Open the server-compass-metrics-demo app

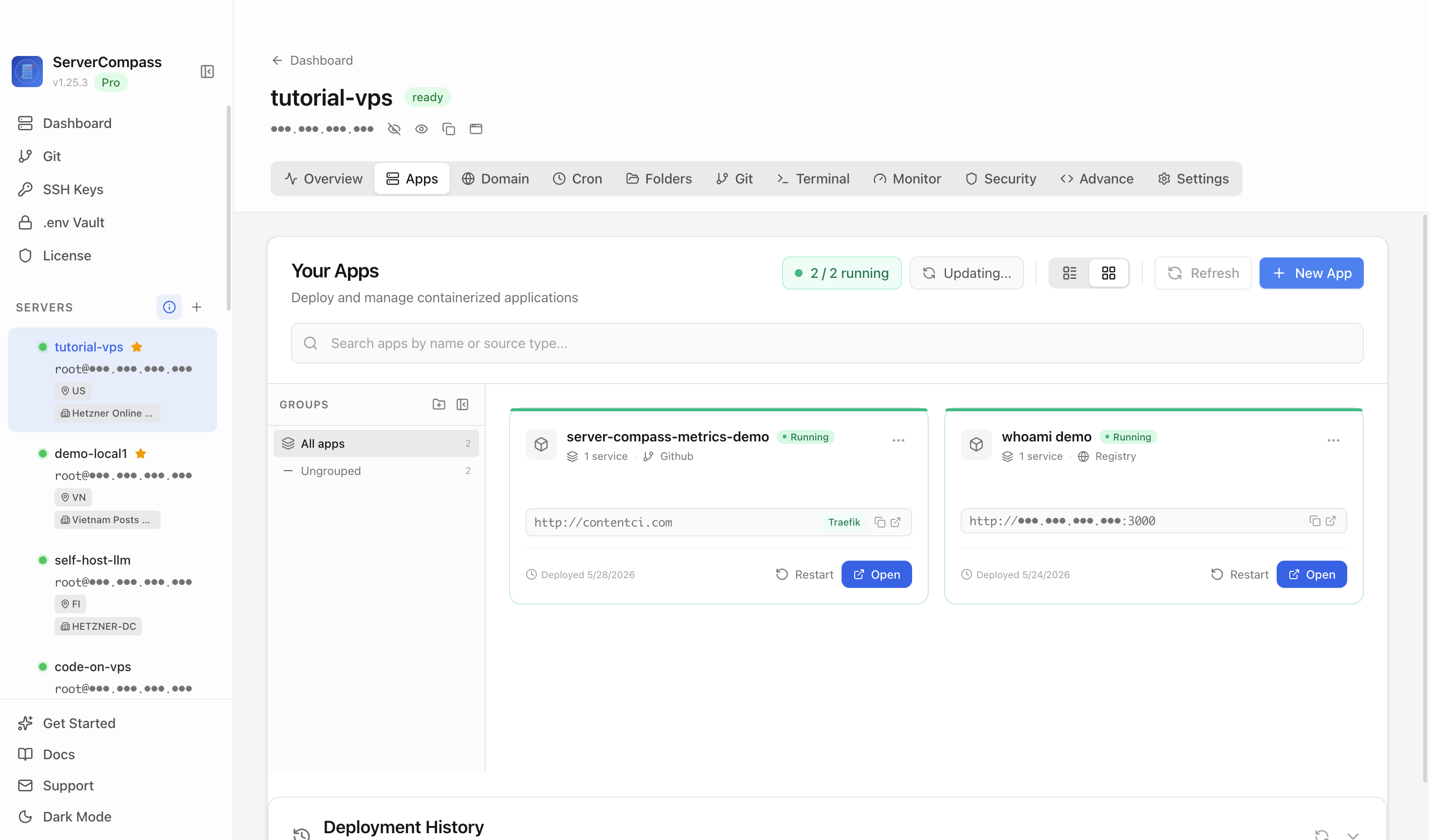[877, 575]
